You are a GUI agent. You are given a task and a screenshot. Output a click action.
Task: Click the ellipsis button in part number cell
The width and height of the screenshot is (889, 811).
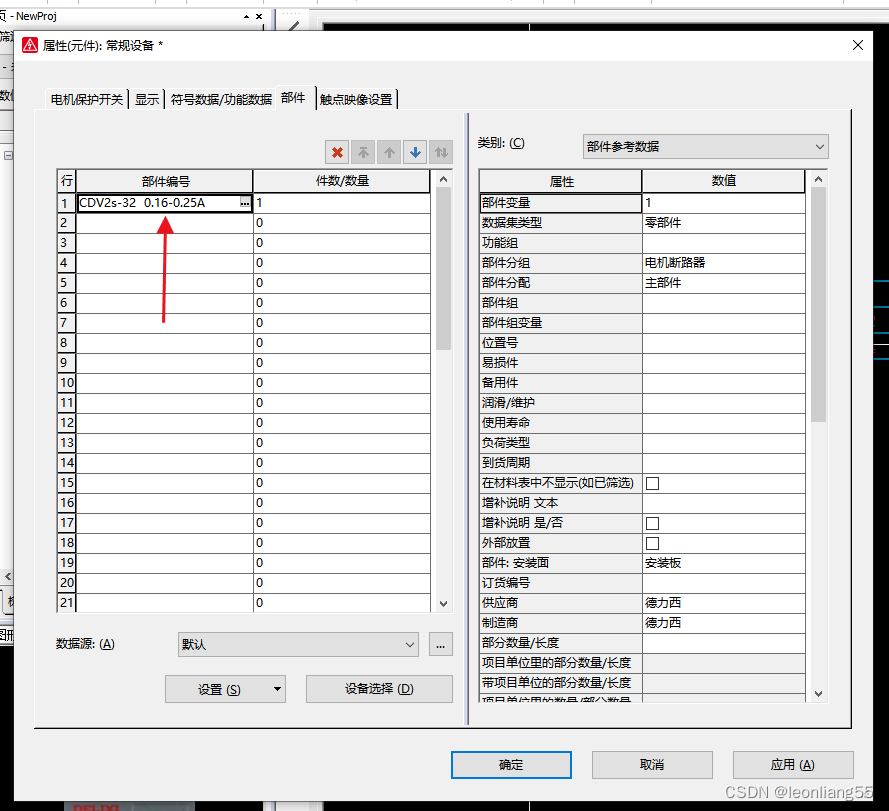tap(245, 203)
